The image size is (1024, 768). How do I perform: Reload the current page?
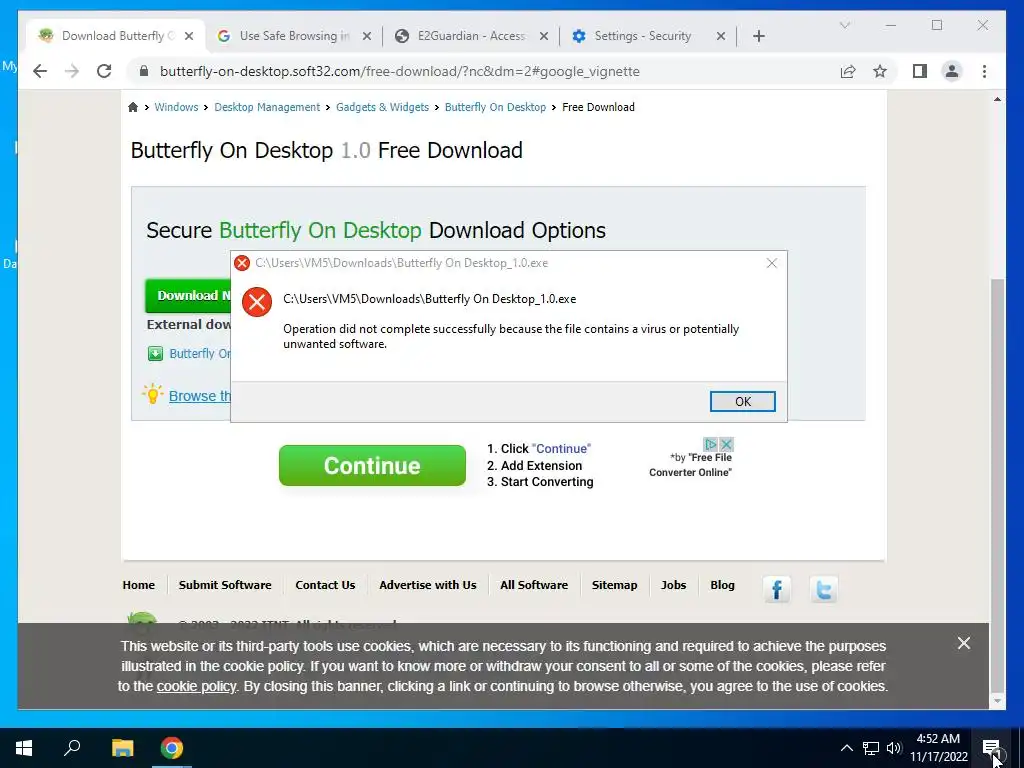coord(104,71)
